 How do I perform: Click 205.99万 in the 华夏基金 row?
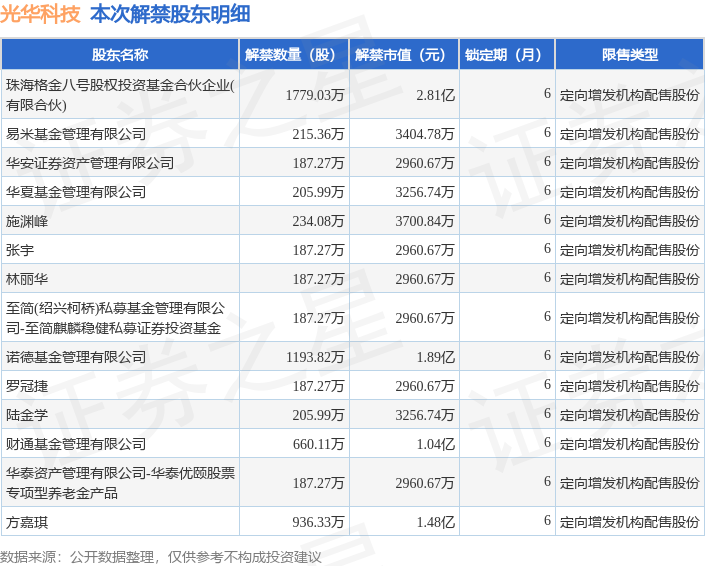pyautogui.click(x=318, y=192)
